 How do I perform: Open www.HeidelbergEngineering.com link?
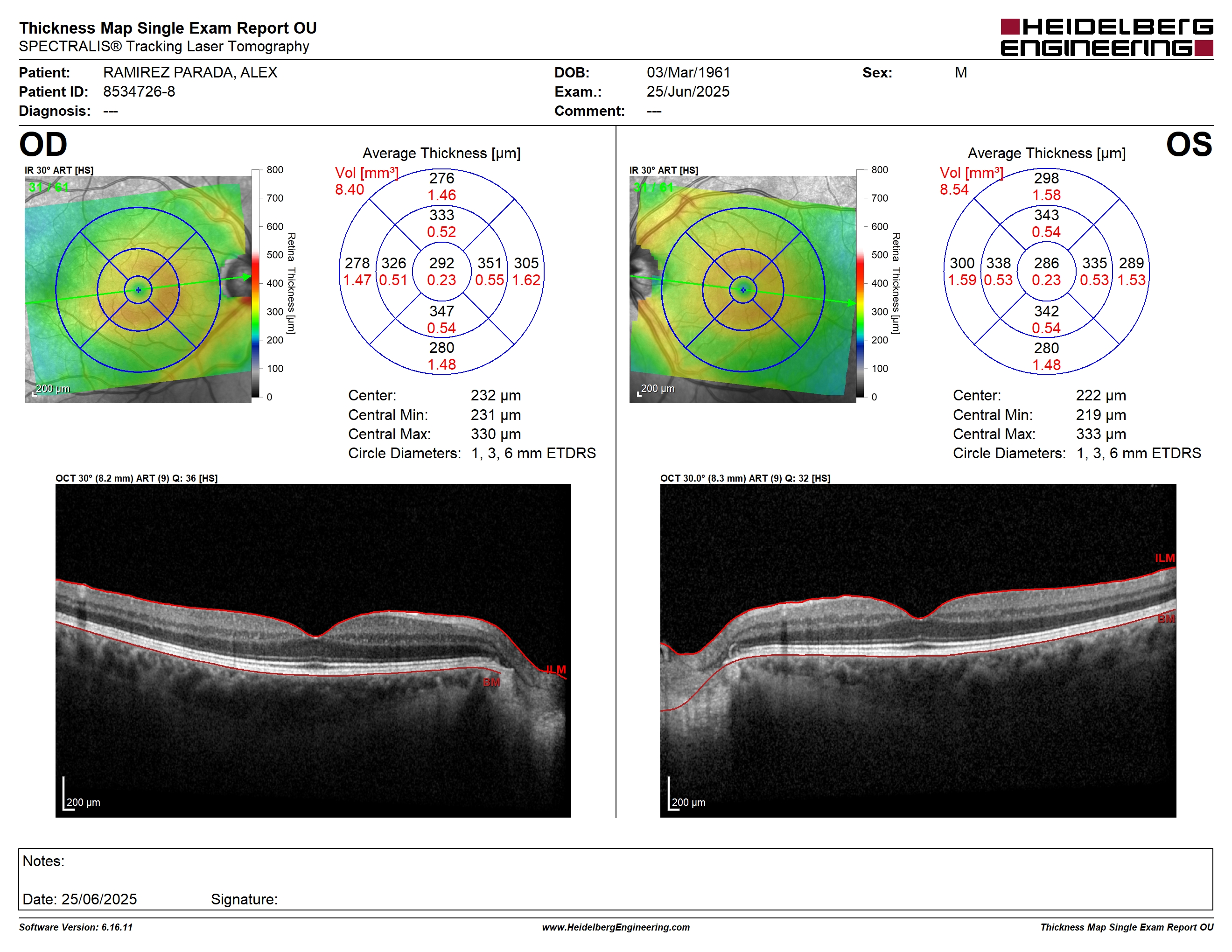616,927
